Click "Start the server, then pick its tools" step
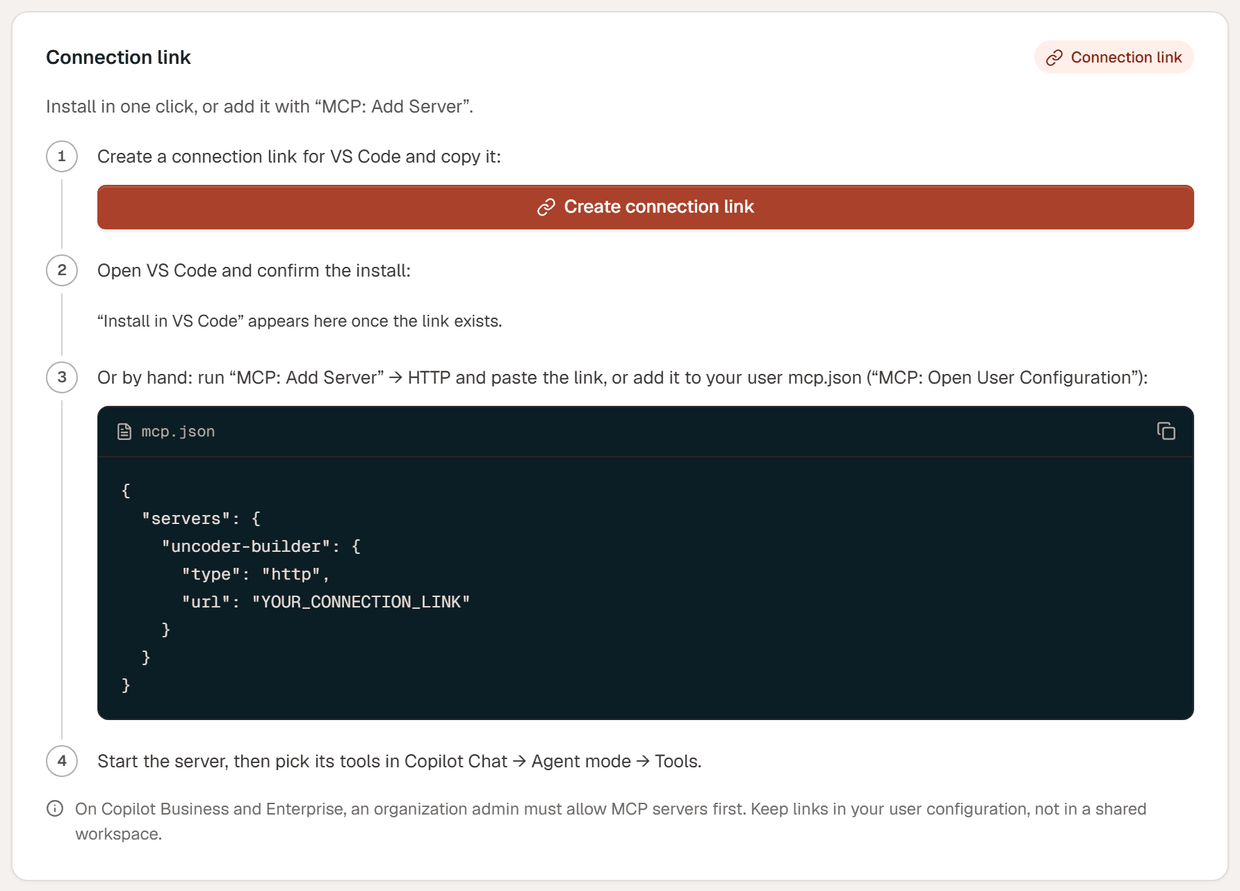The width and height of the screenshot is (1240, 891). (399, 761)
